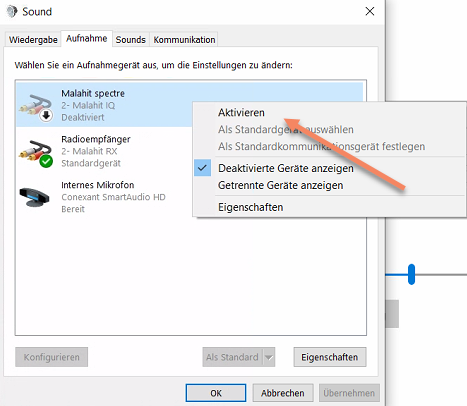Viewport: 467px width, 406px height.
Task: Click the blue volume slider handle
Action: [412, 274]
